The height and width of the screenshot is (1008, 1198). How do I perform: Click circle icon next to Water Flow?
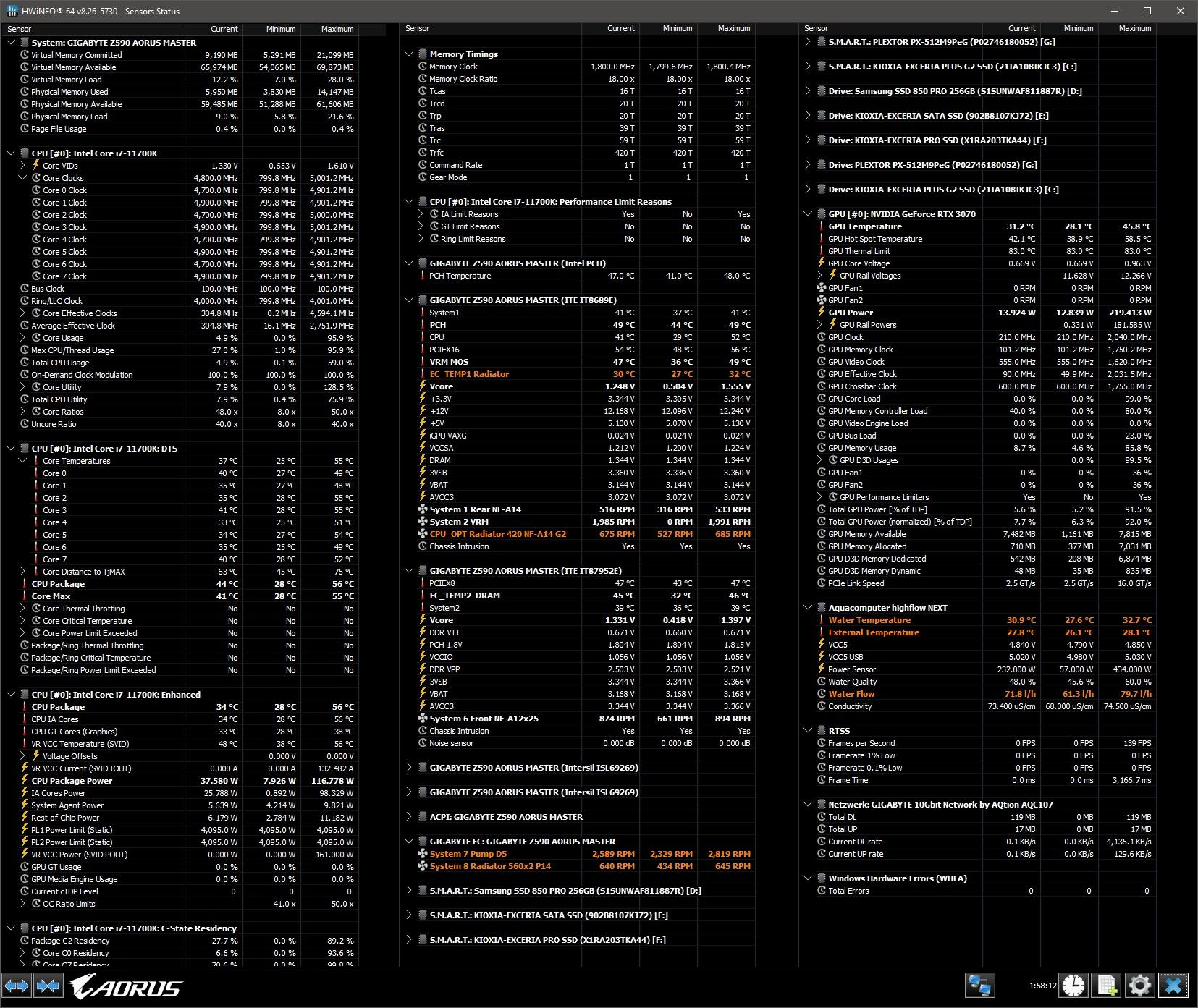coord(822,694)
